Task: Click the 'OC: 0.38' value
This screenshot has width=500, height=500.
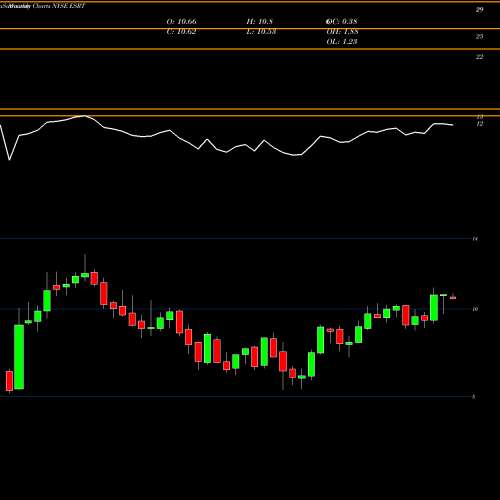Action: point(342,21)
